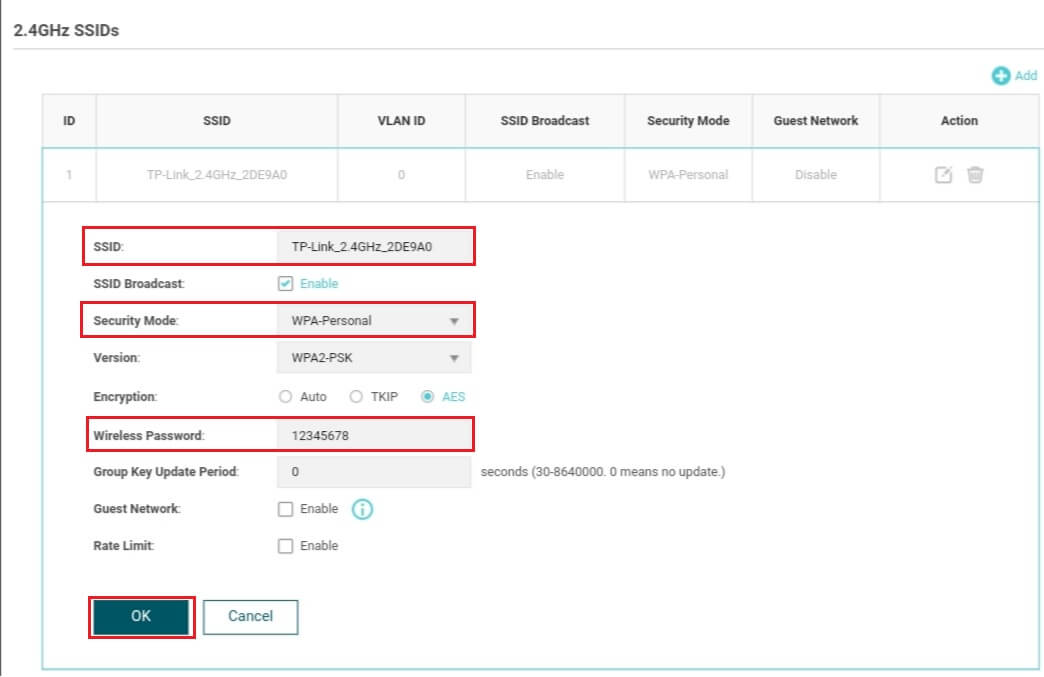The height and width of the screenshot is (677, 1044).
Task: Toggle the SSID Broadcast Enable checkbox
Action: tap(286, 284)
